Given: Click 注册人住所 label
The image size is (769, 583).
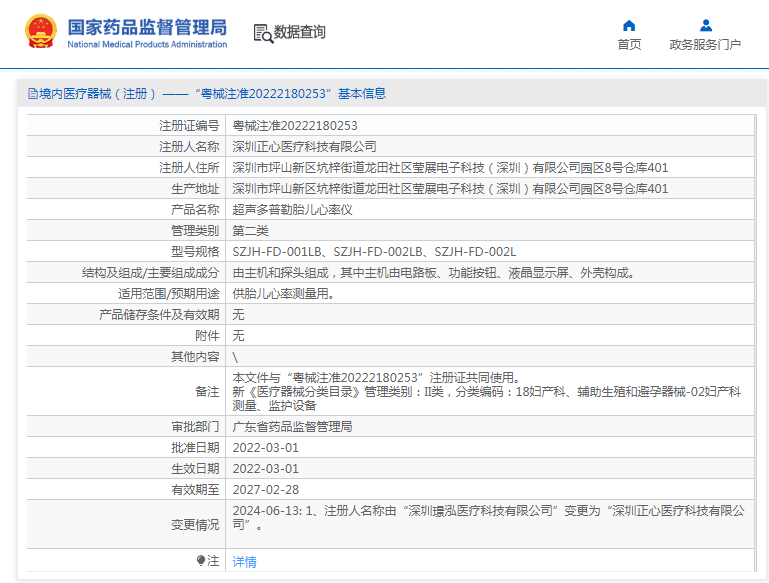Looking at the screenshot, I should pos(189,168).
